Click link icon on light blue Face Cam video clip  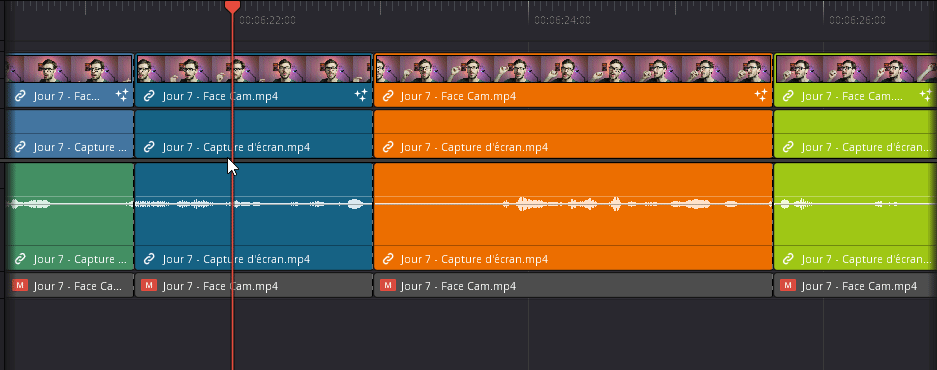[20, 96]
